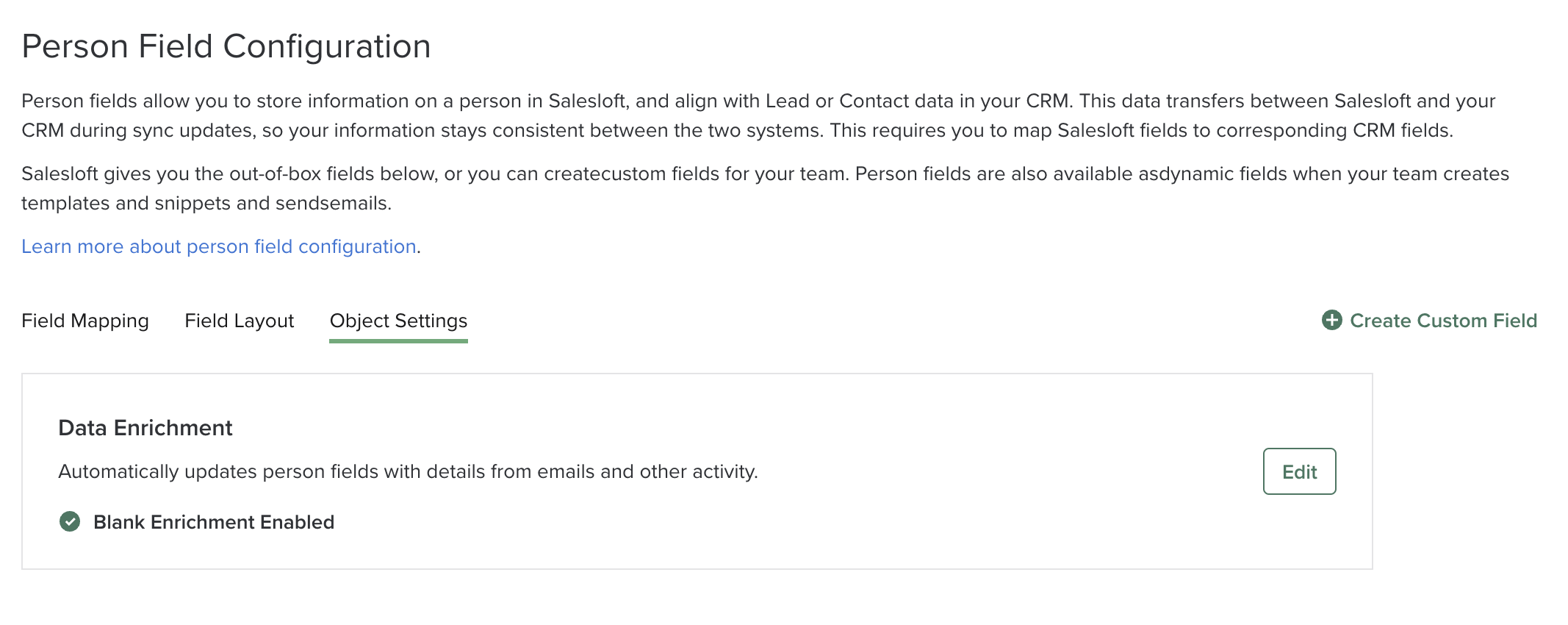Screen dimensions: 1568x625
Task: Click the Person Field Configuration page title
Action: pos(226,46)
